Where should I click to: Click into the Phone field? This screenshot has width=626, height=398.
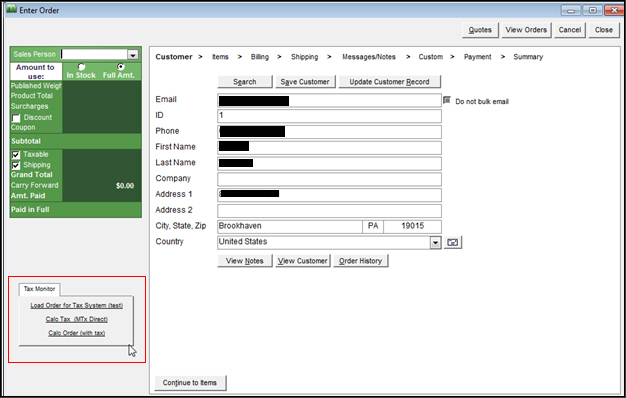click(329, 132)
